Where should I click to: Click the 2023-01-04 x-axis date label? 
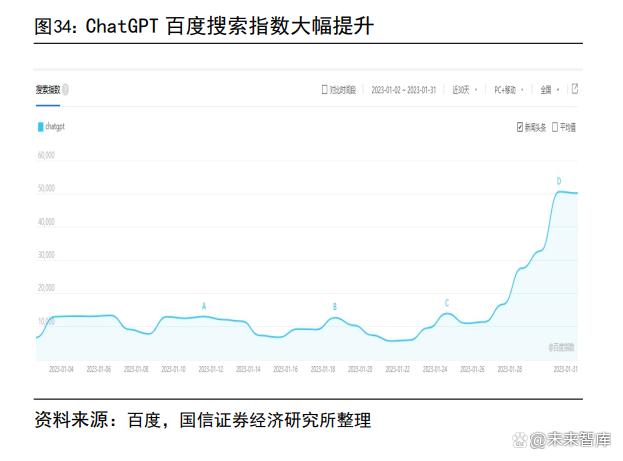(61, 369)
